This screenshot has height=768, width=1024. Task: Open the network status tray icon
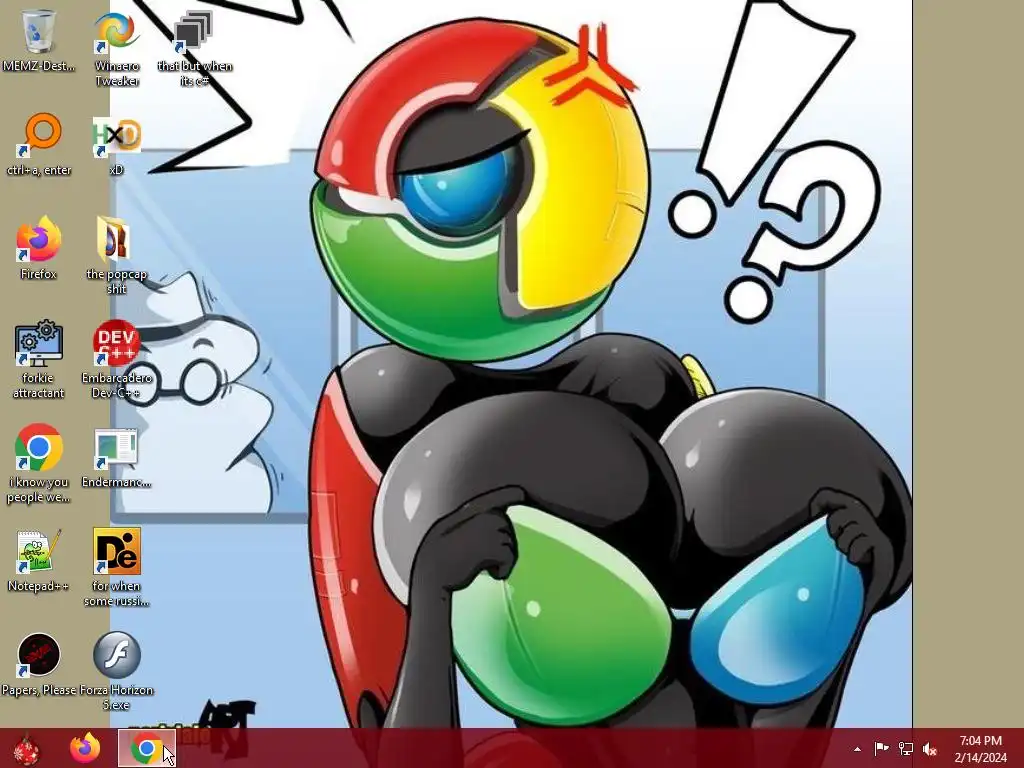[x=906, y=748]
